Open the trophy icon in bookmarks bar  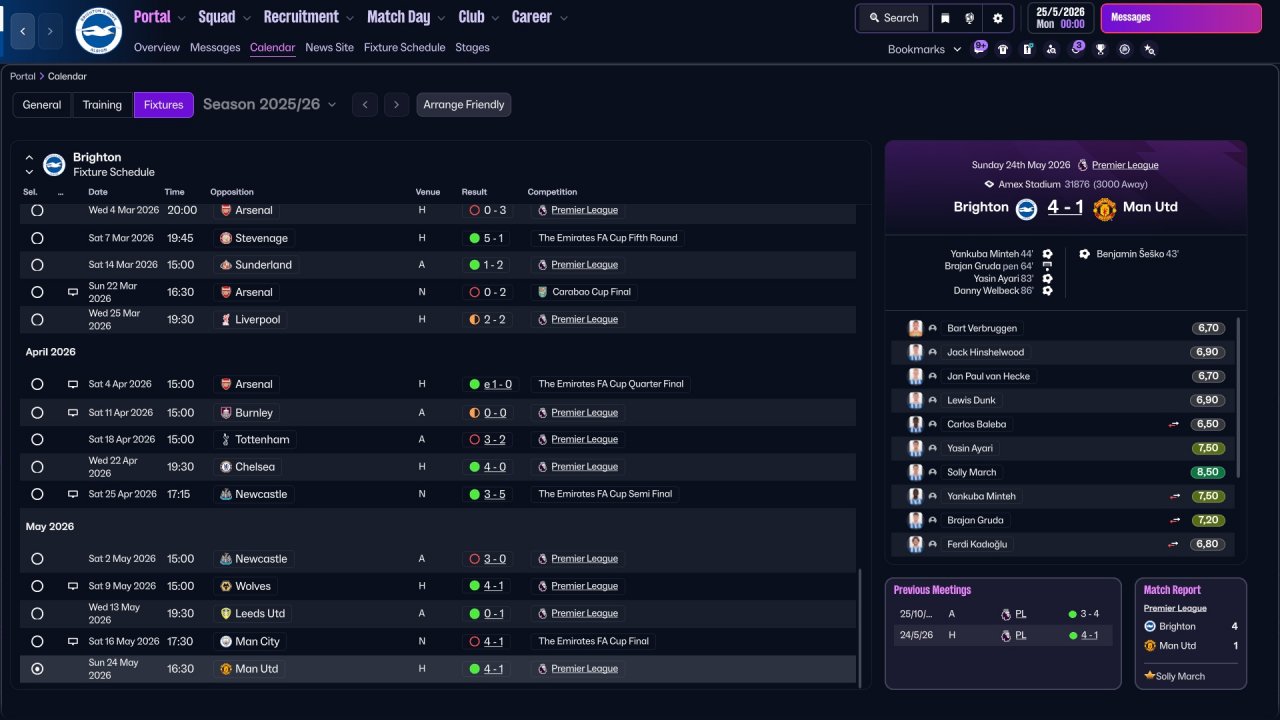click(x=1100, y=49)
